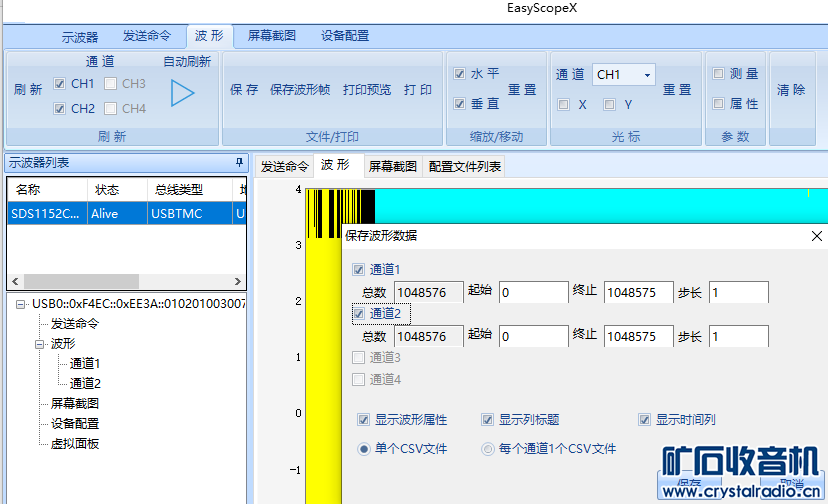Toggle the CH1 channel checkbox
This screenshot has width=828, height=504.
point(60,83)
